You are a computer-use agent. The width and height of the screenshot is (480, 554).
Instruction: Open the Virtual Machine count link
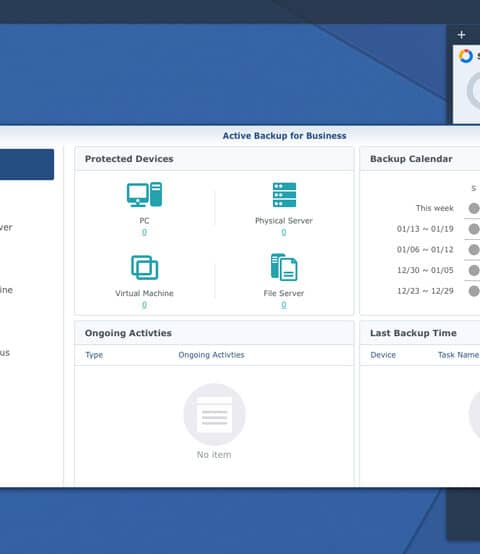pos(144,305)
